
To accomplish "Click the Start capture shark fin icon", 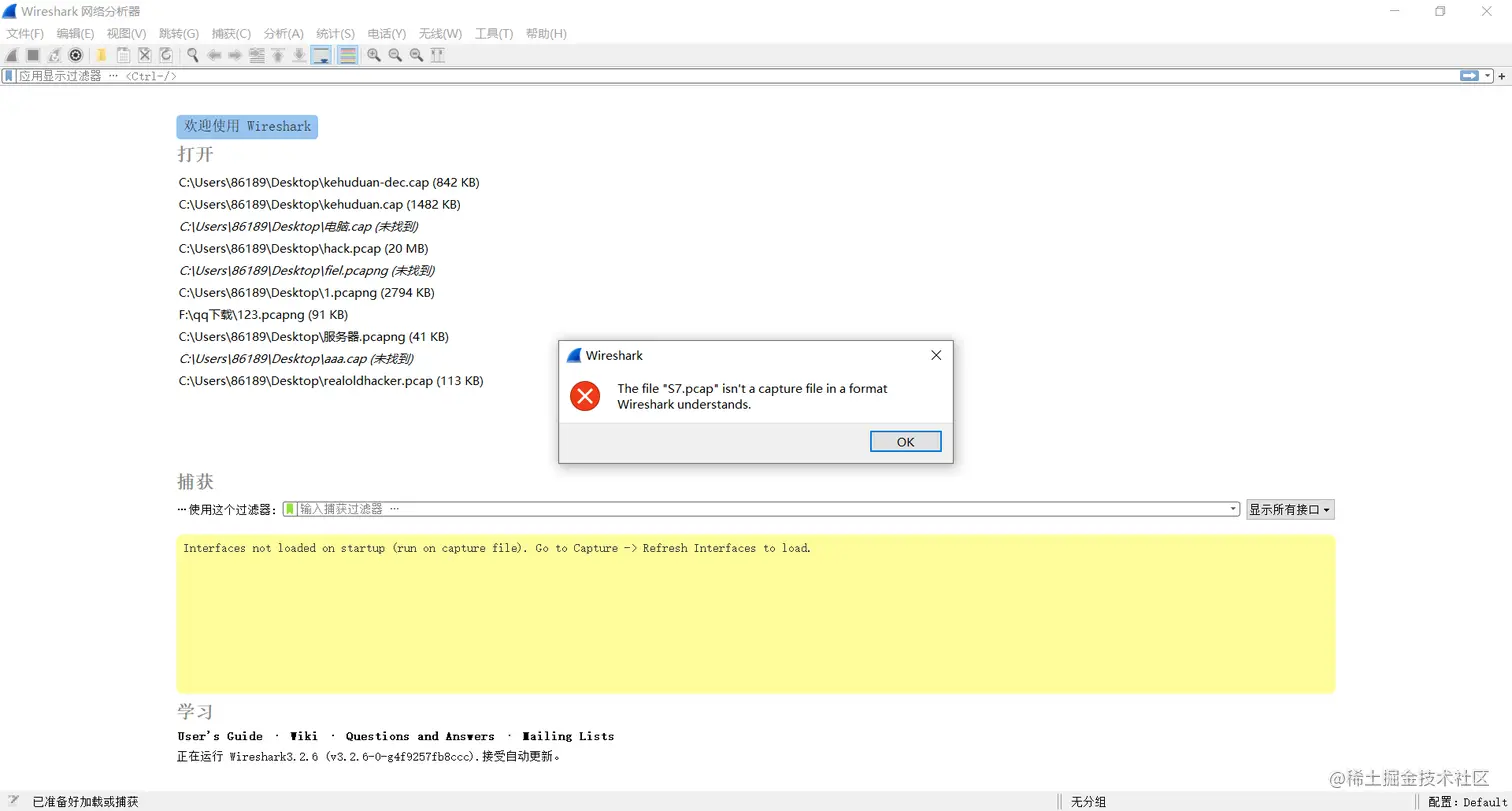I will pyautogui.click(x=12, y=55).
